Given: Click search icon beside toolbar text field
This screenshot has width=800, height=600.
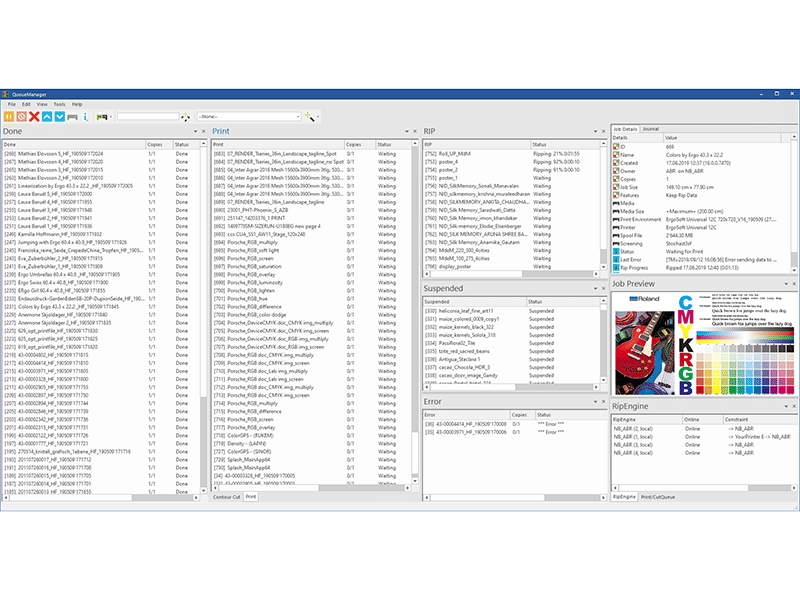Looking at the screenshot, I should click(185, 117).
